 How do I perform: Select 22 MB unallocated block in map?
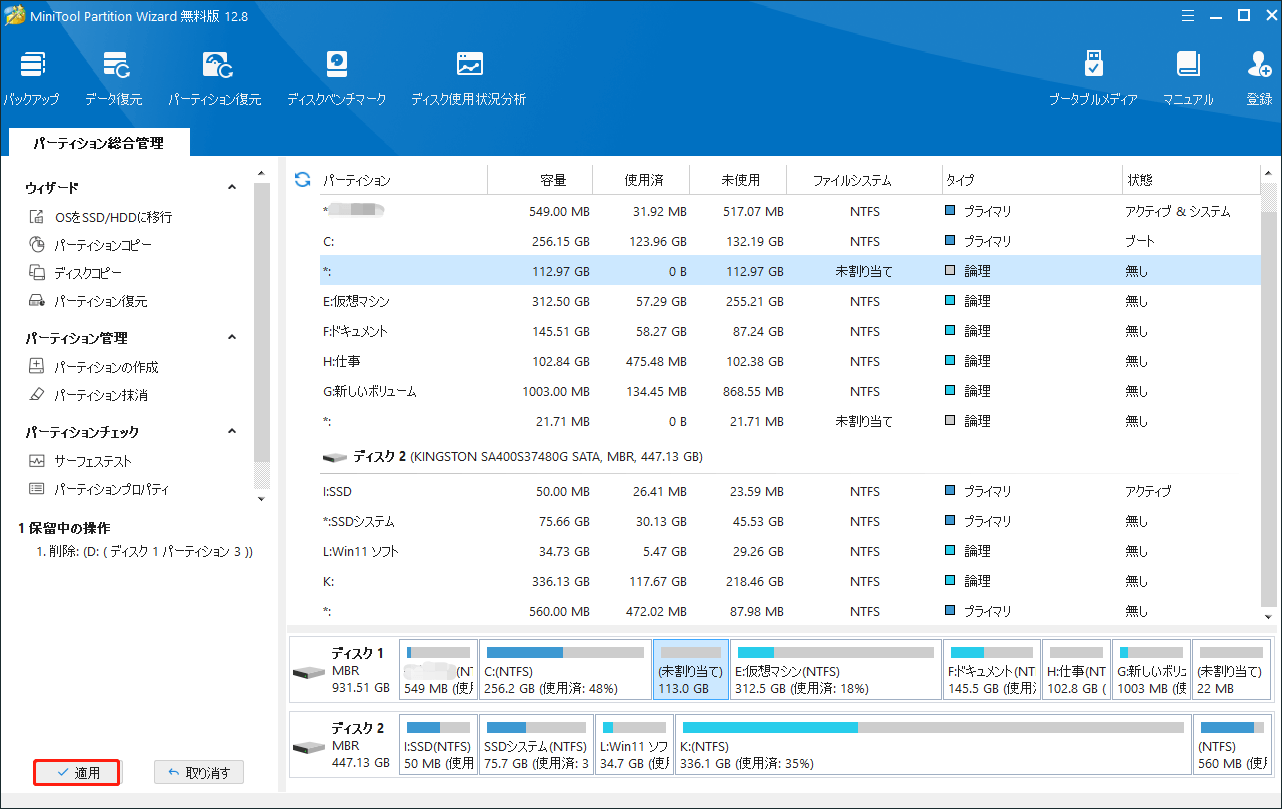click(x=1231, y=669)
